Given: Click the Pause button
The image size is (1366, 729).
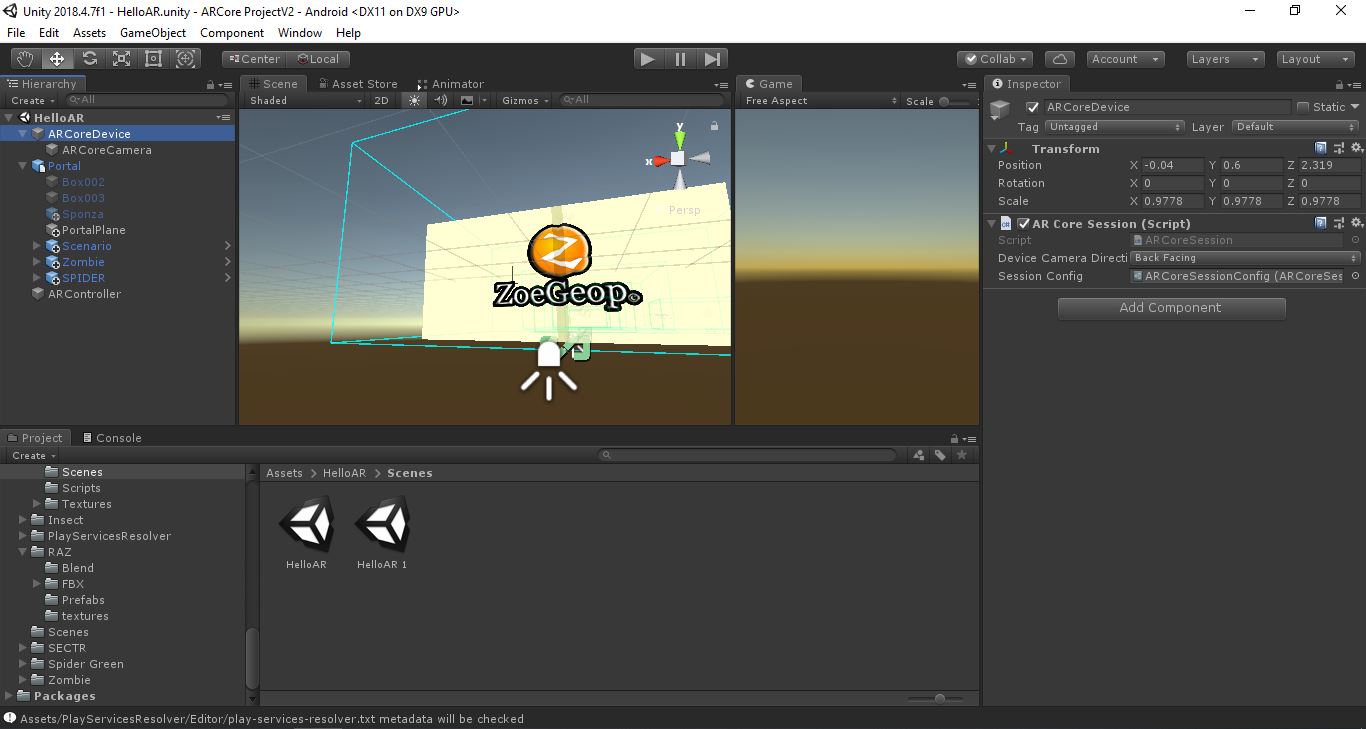Looking at the screenshot, I should pyautogui.click(x=680, y=59).
